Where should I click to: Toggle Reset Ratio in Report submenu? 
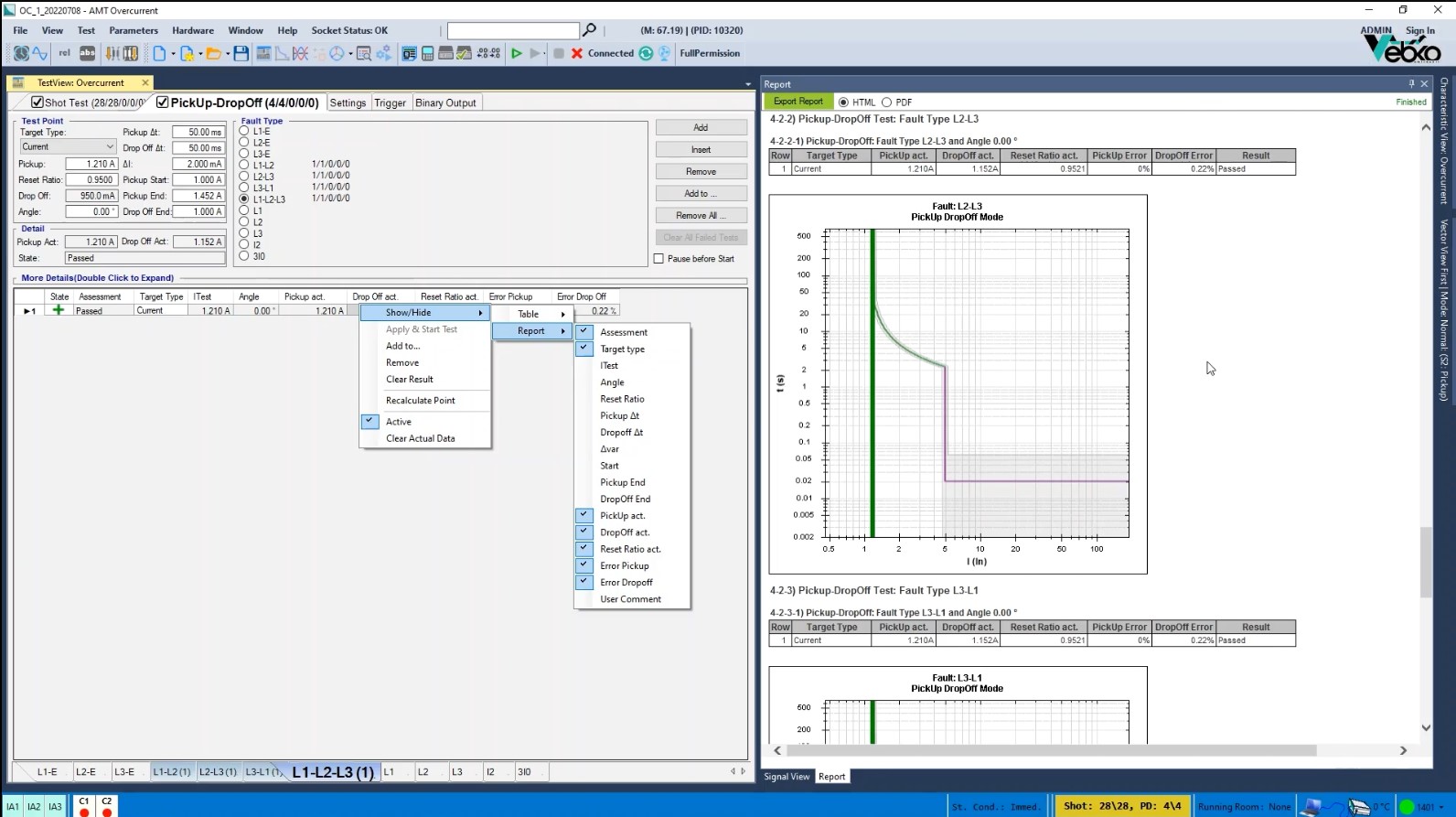(622, 399)
